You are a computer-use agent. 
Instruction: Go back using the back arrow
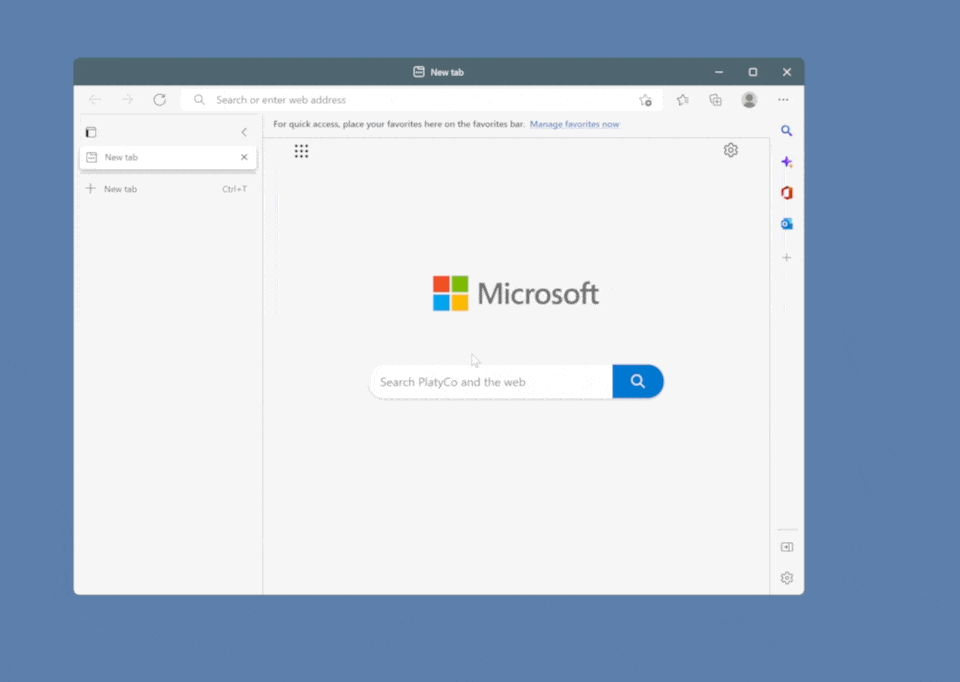95,100
